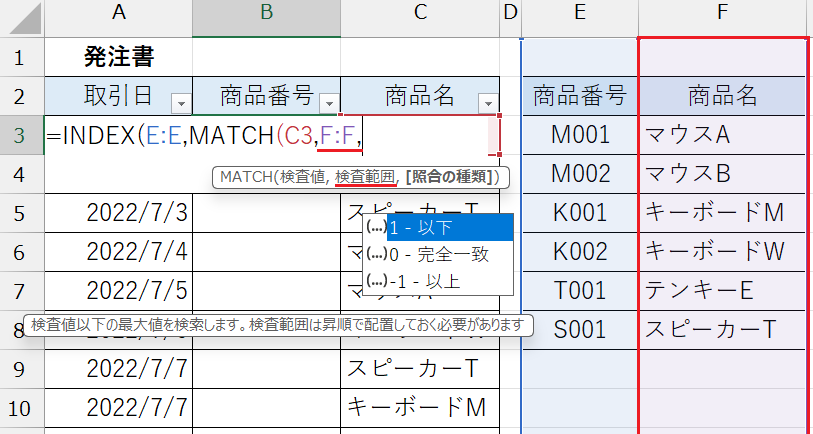
Task: Click the 商品番号 header in column E
Action: (580, 96)
